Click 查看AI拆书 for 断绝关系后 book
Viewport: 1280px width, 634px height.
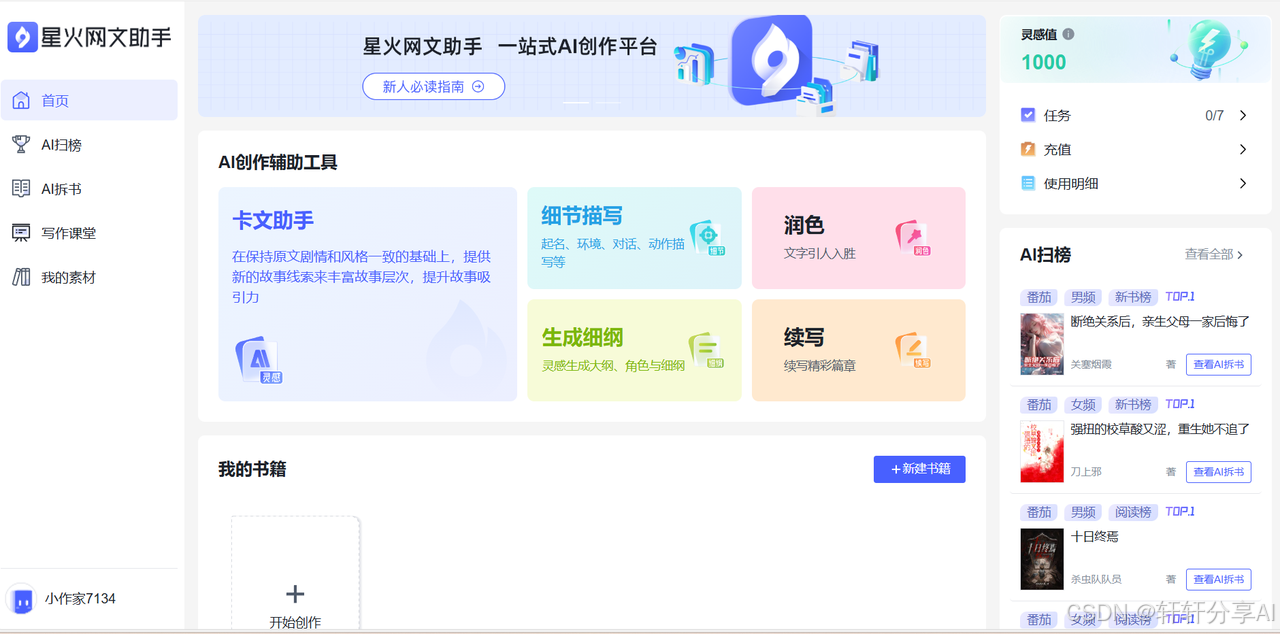click(1218, 365)
